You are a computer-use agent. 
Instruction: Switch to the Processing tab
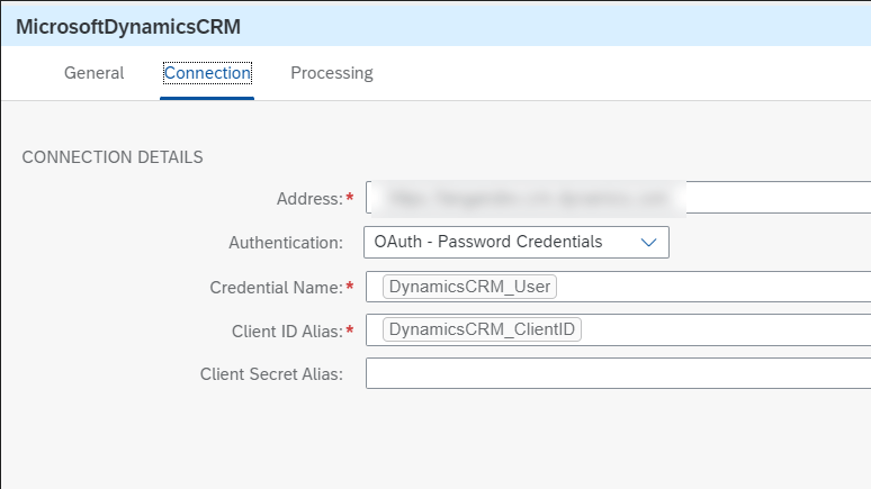[x=331, y=73]
